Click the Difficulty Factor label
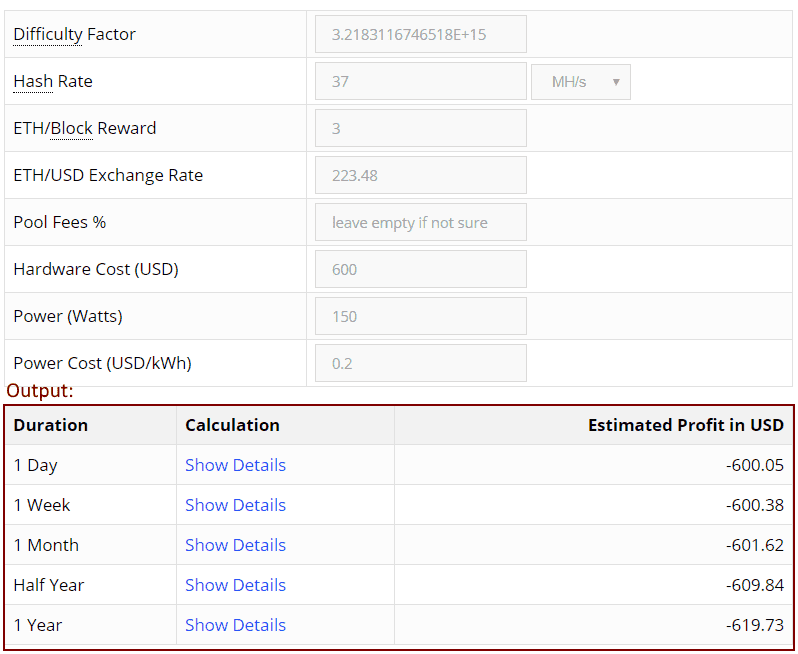The height and width of the screenshot is (654, 798). [74, 34]
